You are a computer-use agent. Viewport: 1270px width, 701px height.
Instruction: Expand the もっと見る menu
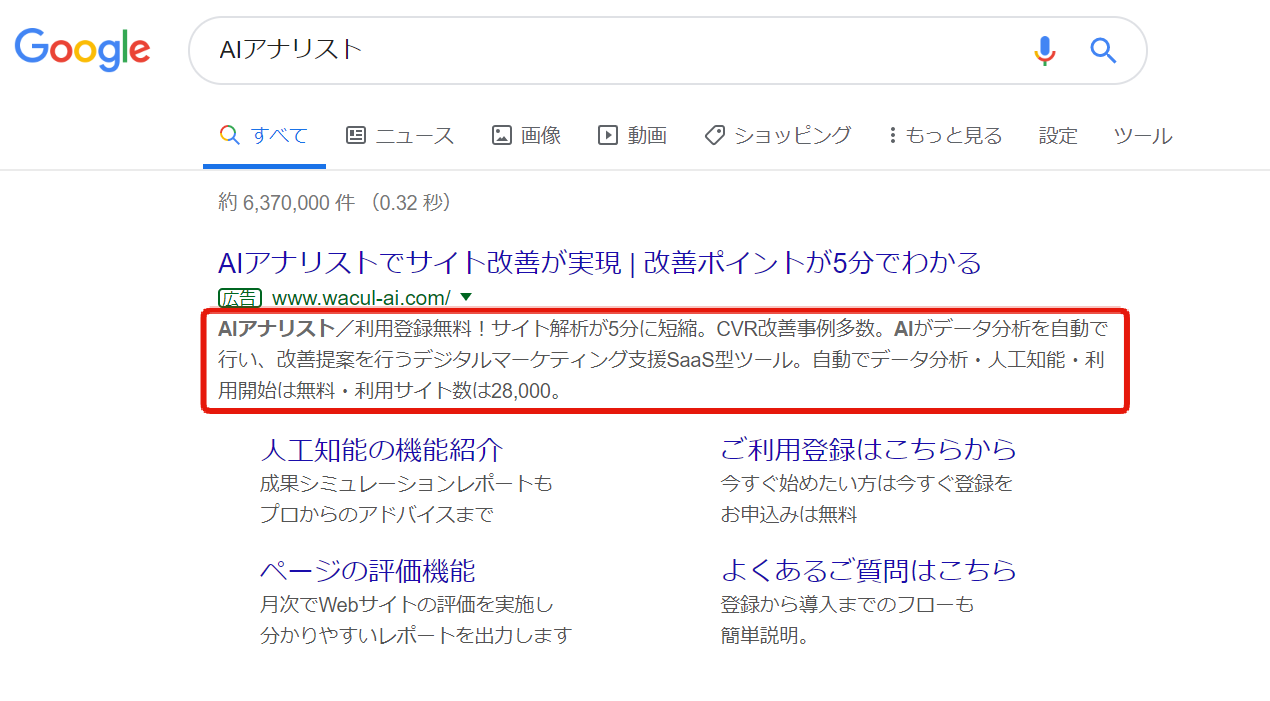(945, 136)
